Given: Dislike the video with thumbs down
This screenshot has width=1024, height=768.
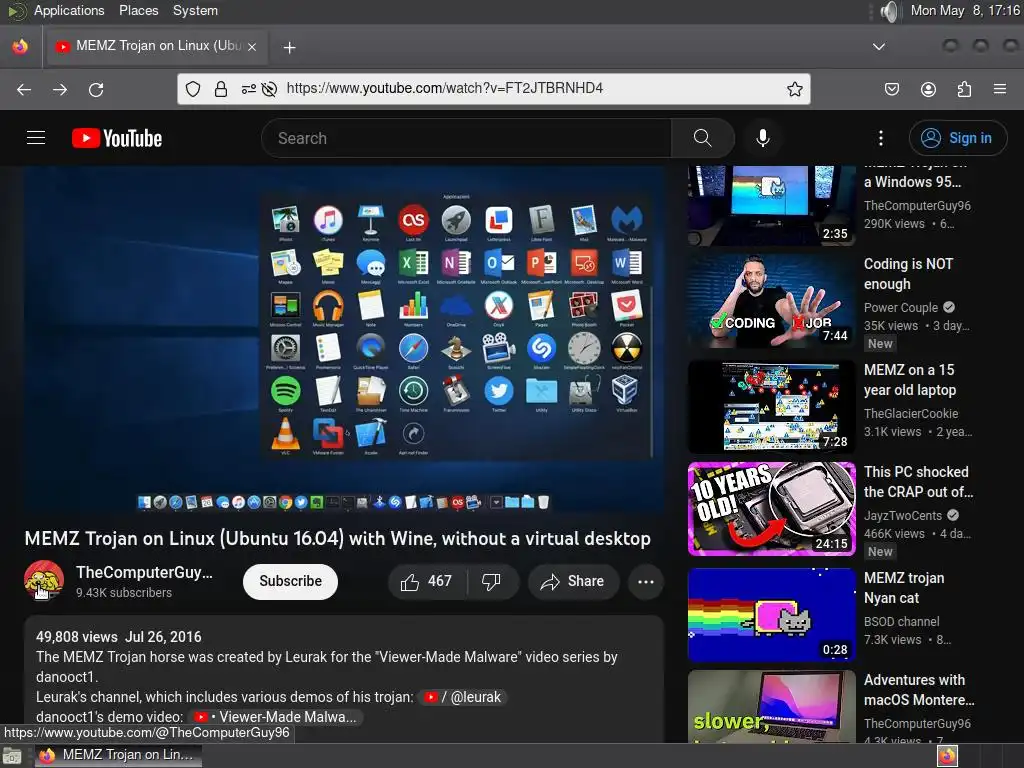Looking at the screenshot, I should 492,581.
